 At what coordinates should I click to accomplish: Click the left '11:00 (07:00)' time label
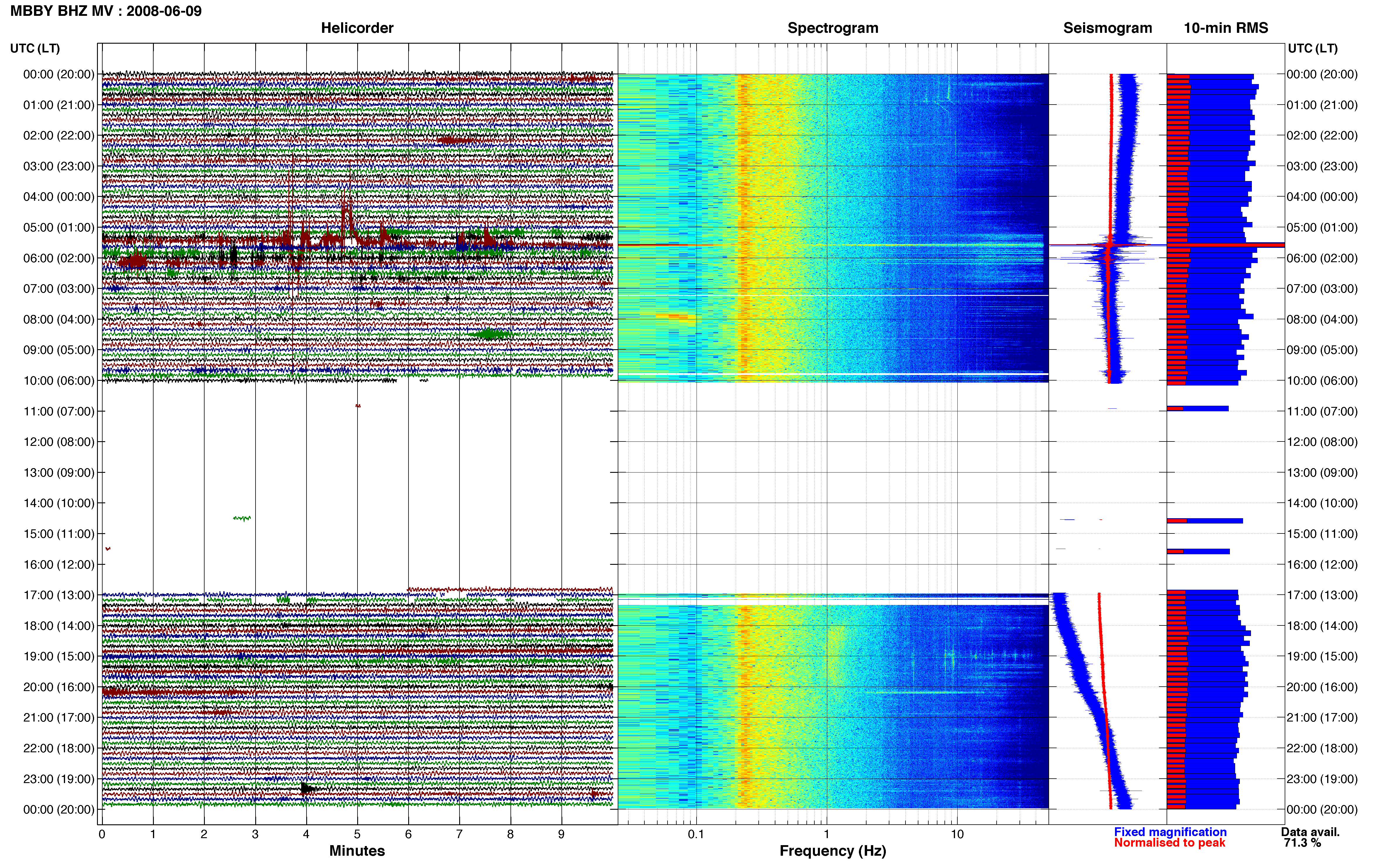[59, 411]
